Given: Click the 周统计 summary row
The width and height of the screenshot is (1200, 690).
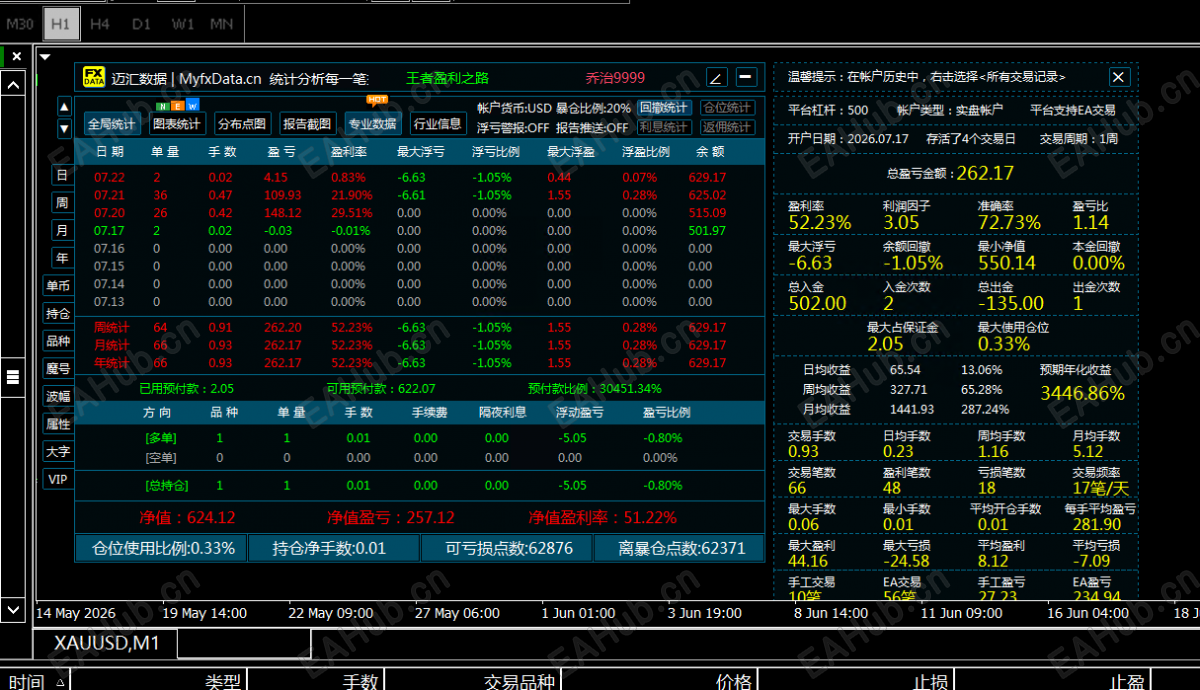Looking at the screenshot, I should tap(420, 327).
